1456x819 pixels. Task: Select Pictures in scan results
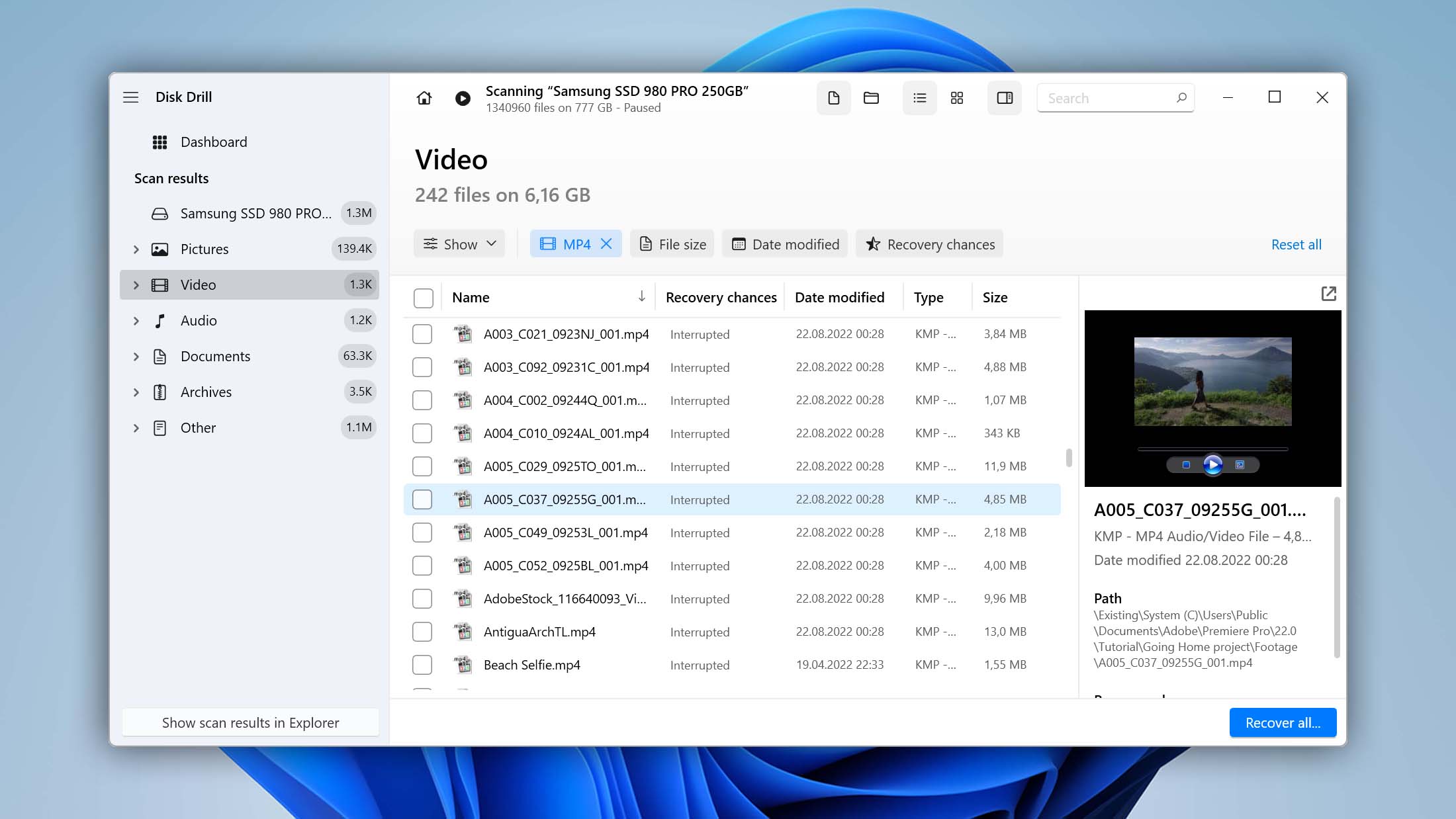coord(250,249)
